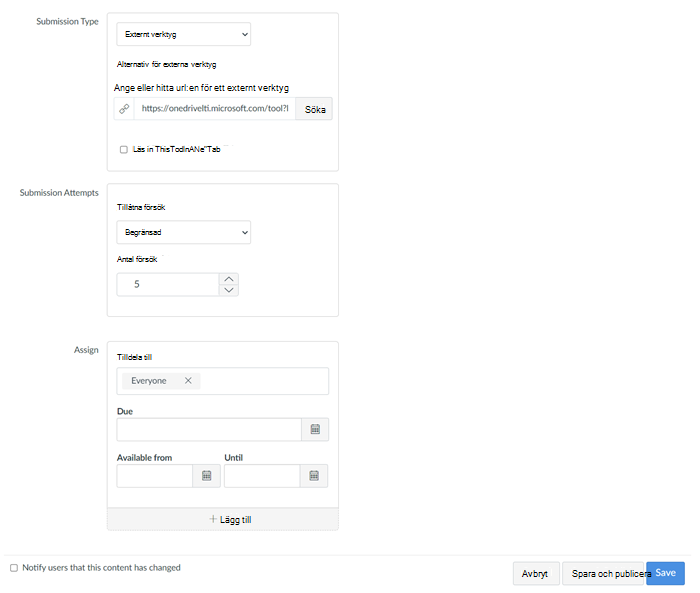Click the Avbryt button

coord(536,574)
